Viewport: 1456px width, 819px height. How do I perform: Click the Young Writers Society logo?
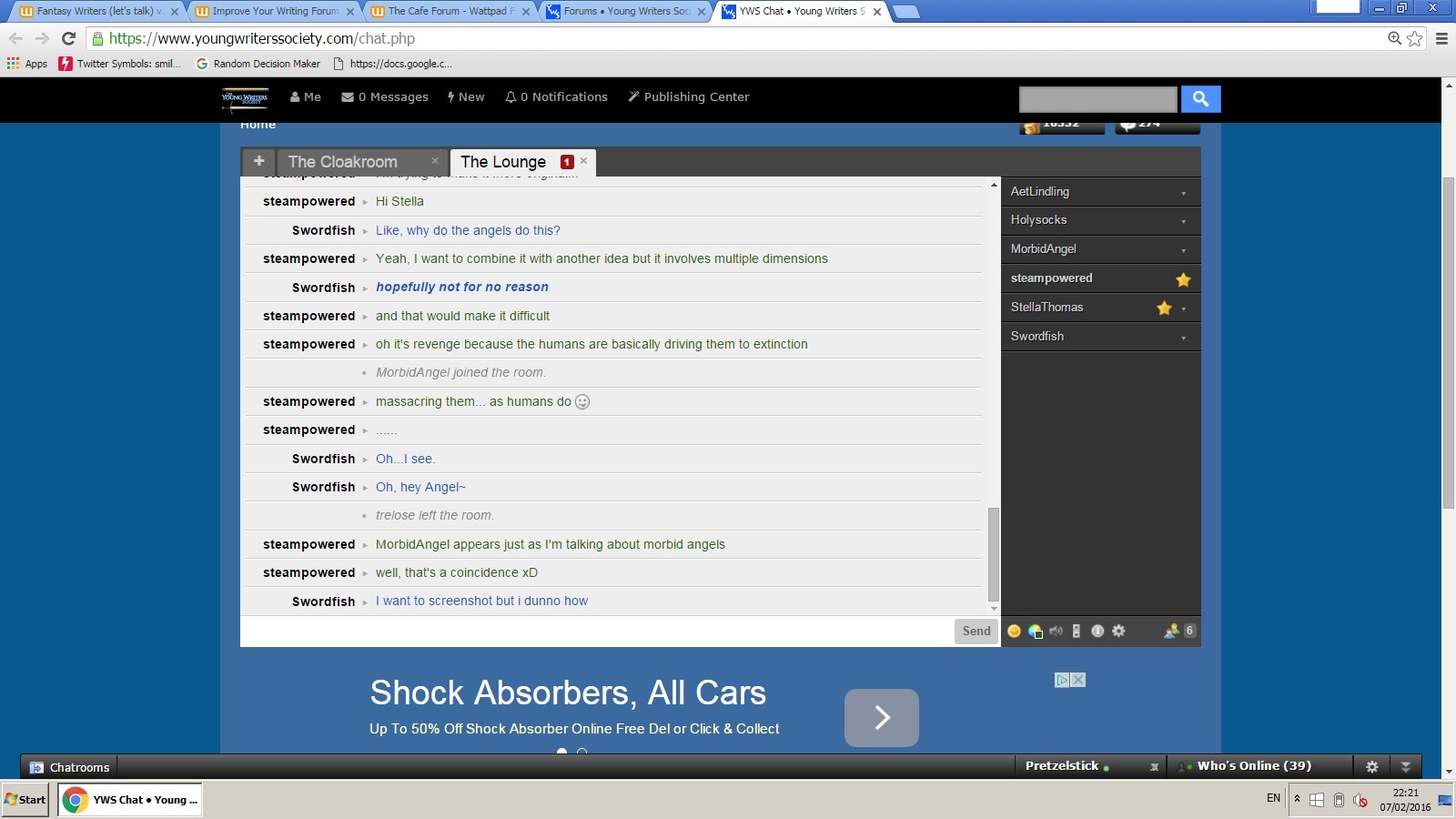[245, 97]
